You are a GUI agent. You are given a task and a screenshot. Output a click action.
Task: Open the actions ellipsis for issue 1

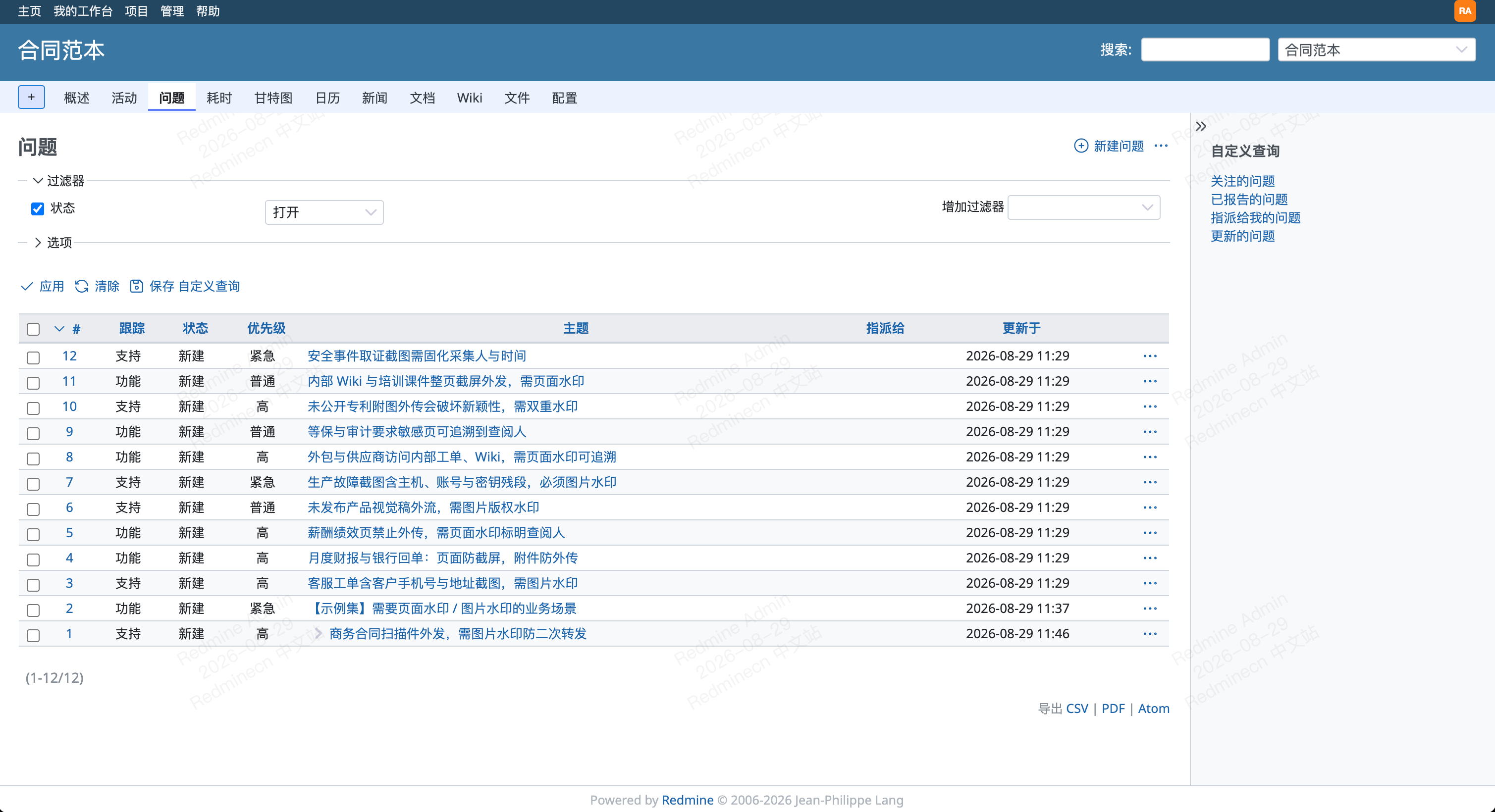point(1150,633)
